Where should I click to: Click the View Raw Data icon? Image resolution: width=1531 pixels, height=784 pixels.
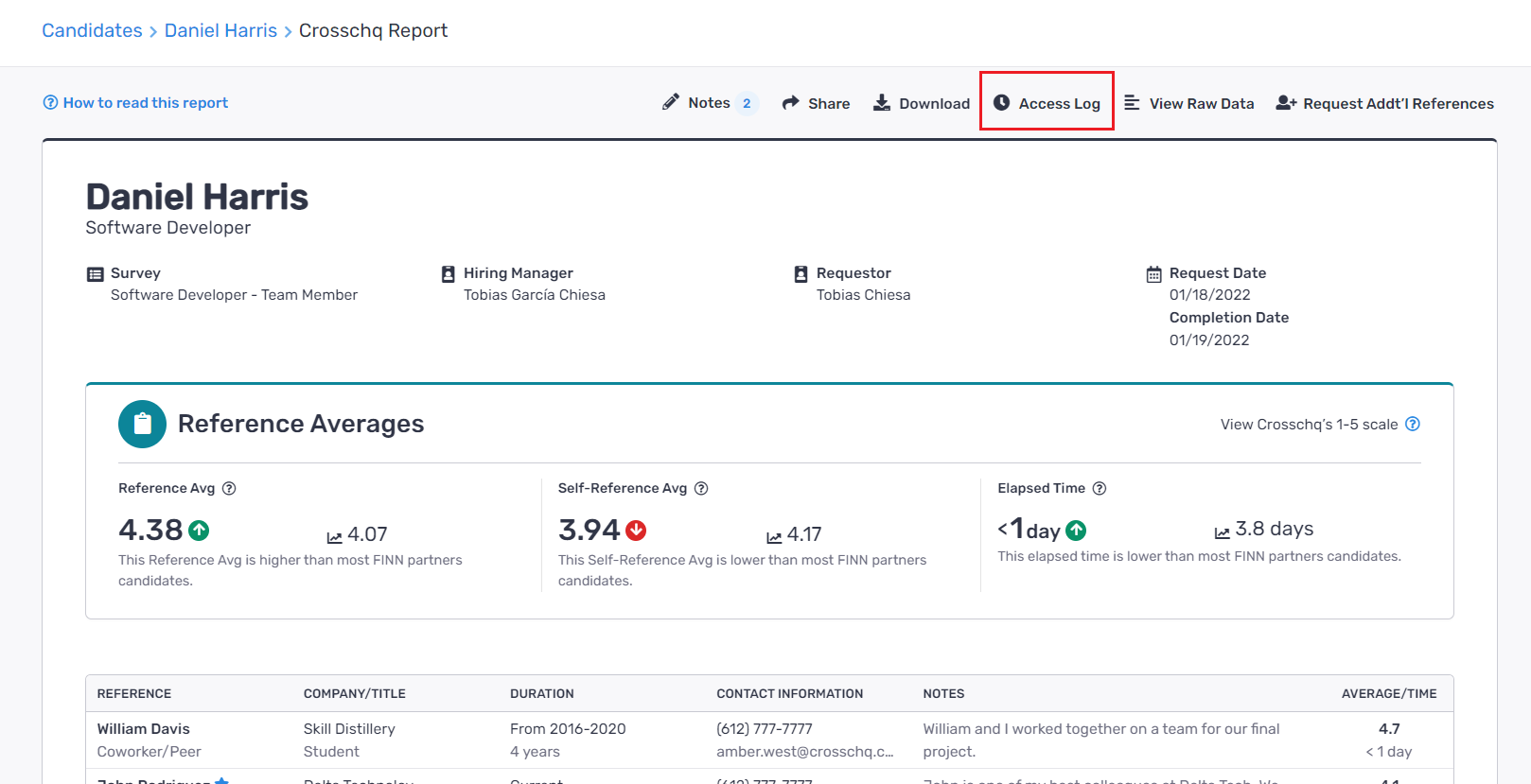[x=1132, y=102]
